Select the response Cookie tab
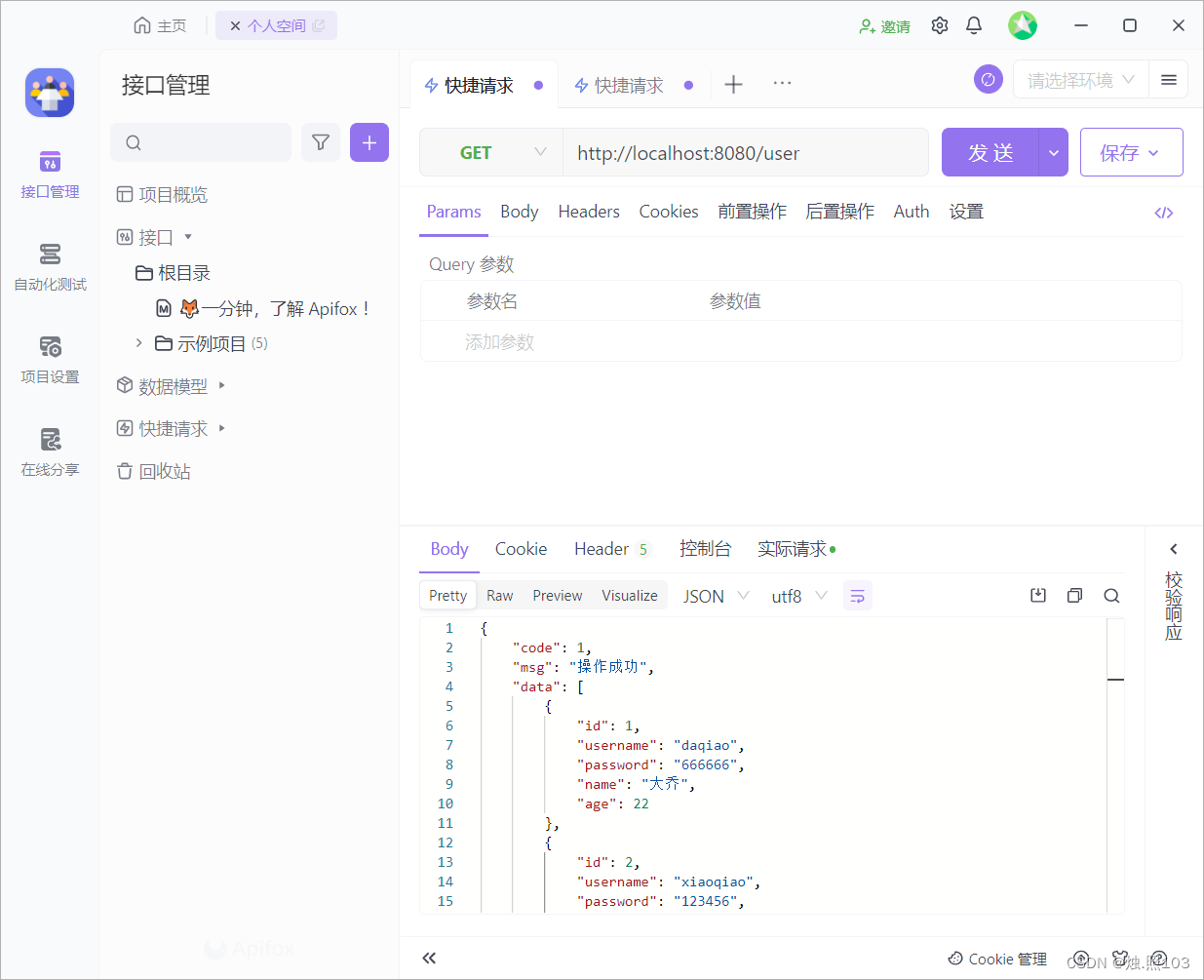This screenshot has width=1204, height=980. pyautogui.click(x=521, y=549)
